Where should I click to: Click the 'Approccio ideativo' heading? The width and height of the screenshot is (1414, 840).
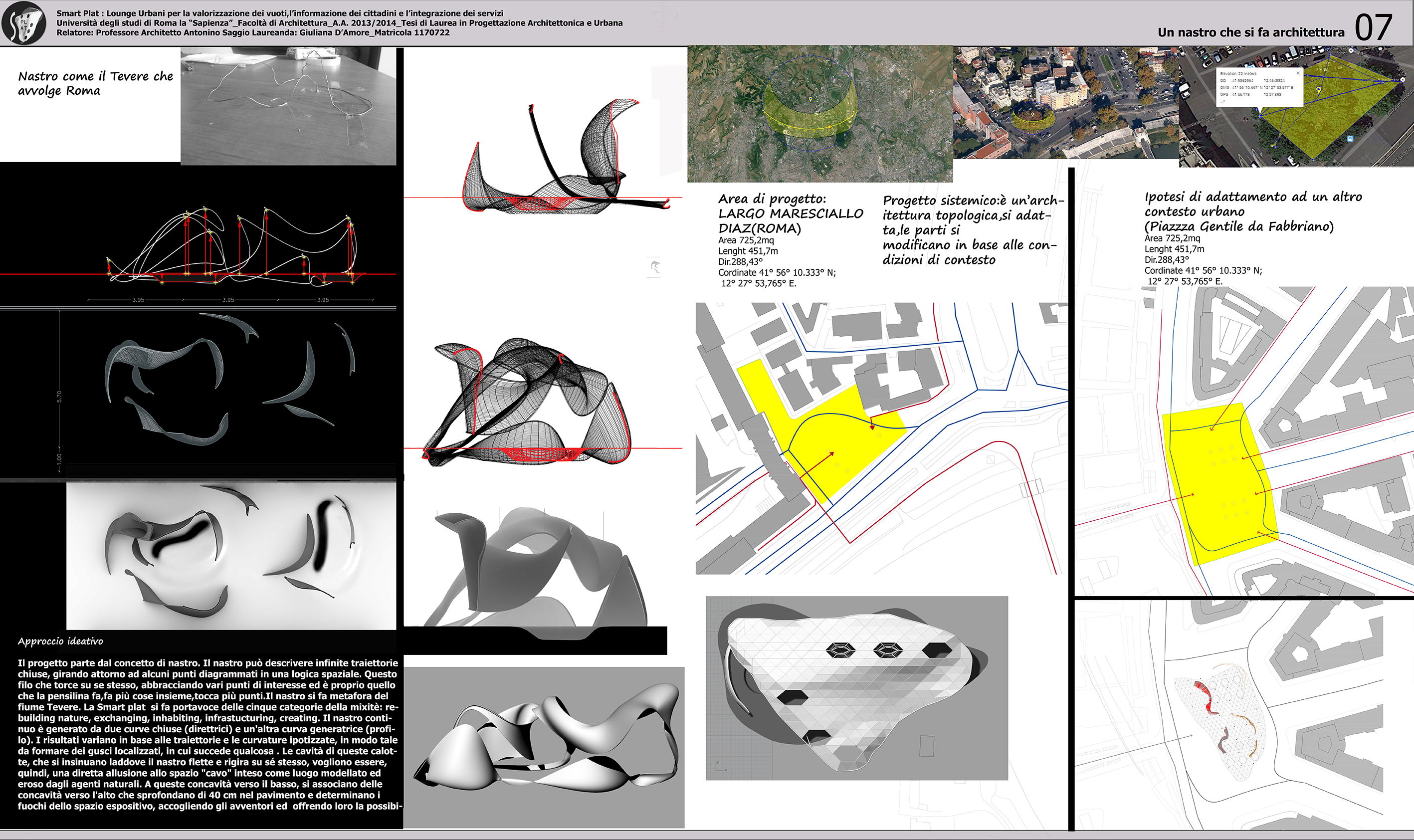[60, 641]
